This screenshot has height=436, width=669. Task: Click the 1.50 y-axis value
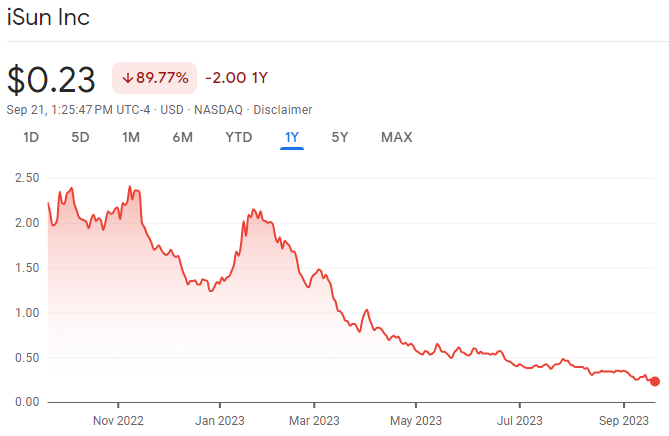pyautogui.click(x=27, y=268)
